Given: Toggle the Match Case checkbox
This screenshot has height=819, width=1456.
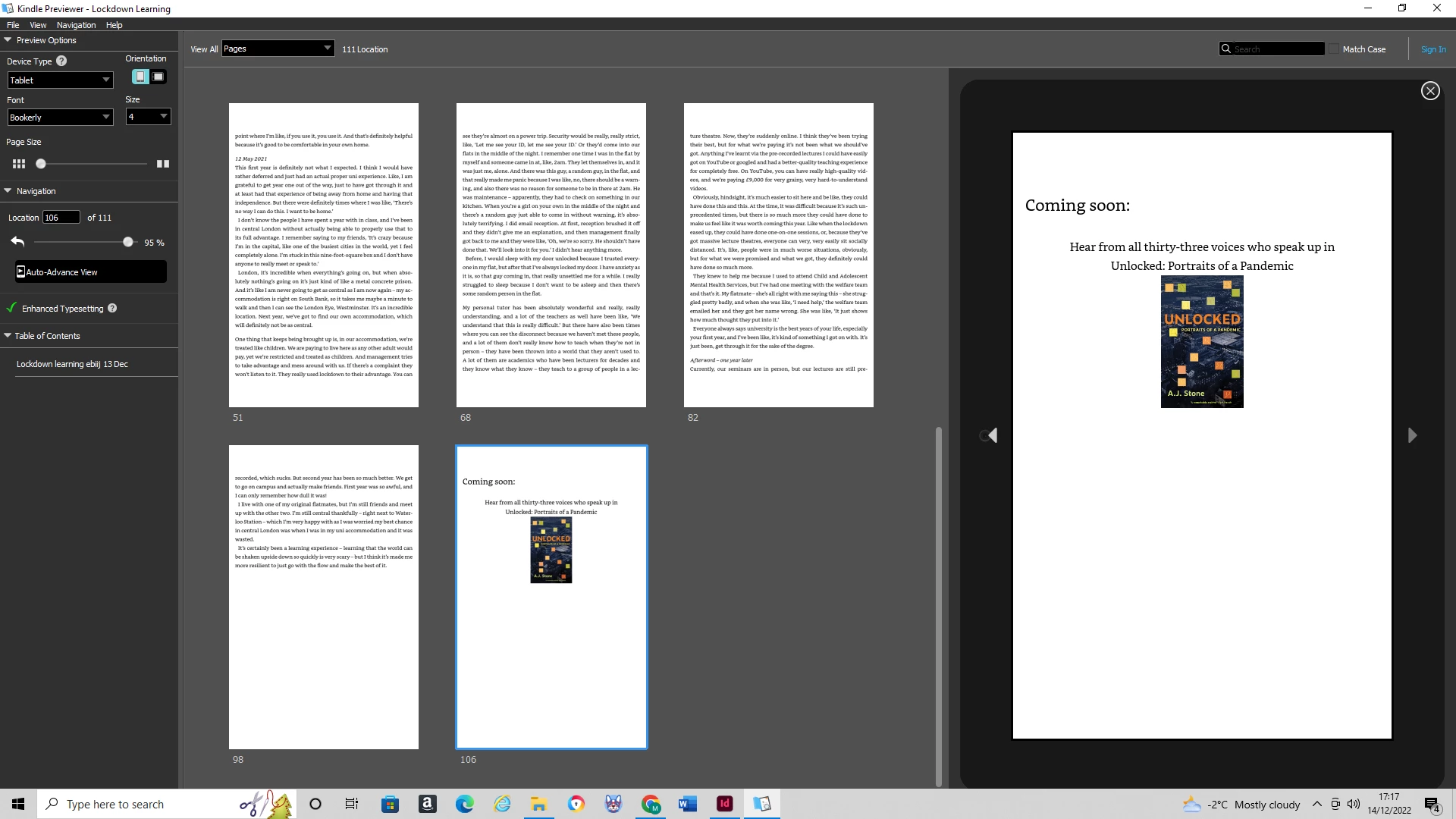Looking at the screenshot, I should point(1334,49).
